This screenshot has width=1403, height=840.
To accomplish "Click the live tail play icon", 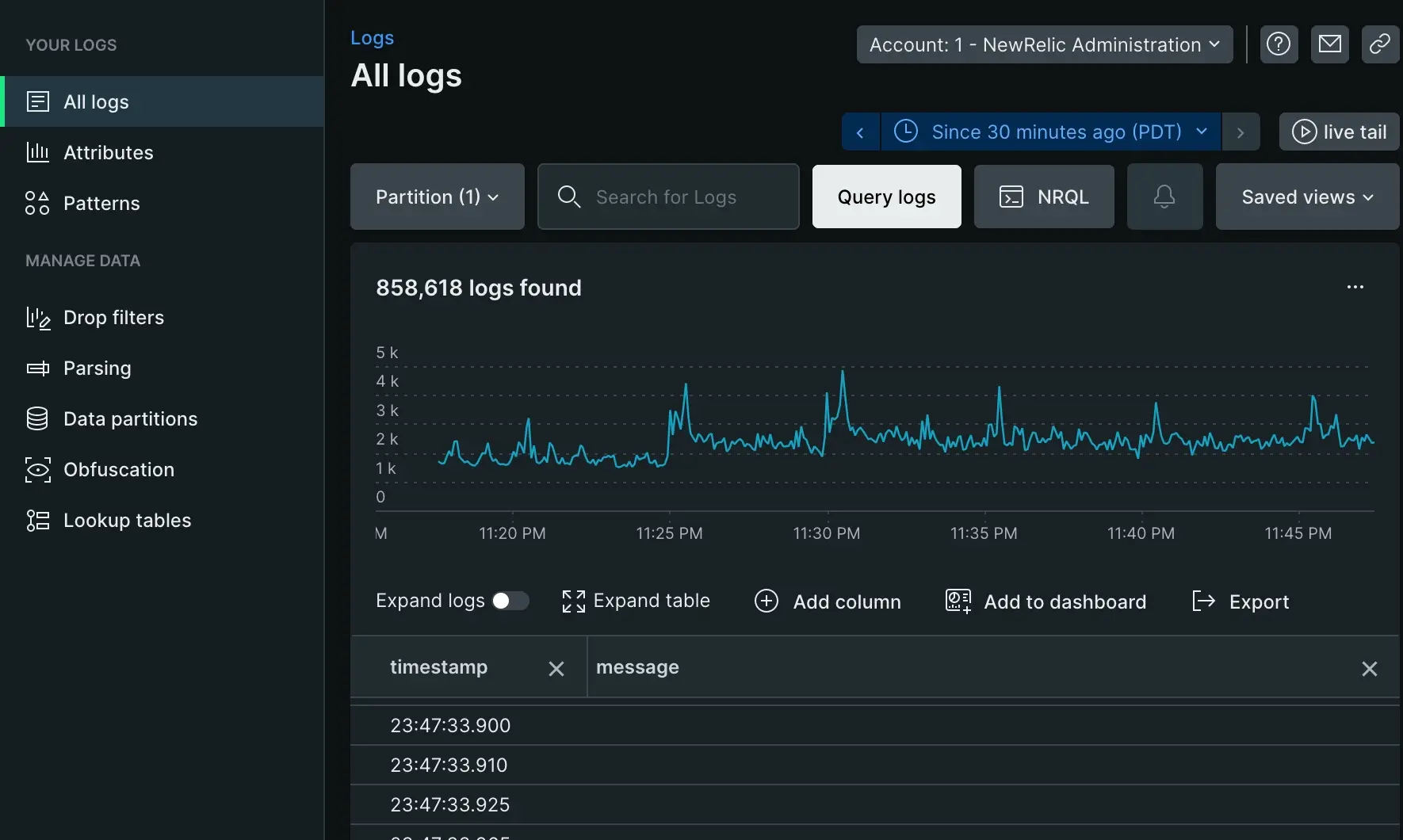I will (1304, 132).
